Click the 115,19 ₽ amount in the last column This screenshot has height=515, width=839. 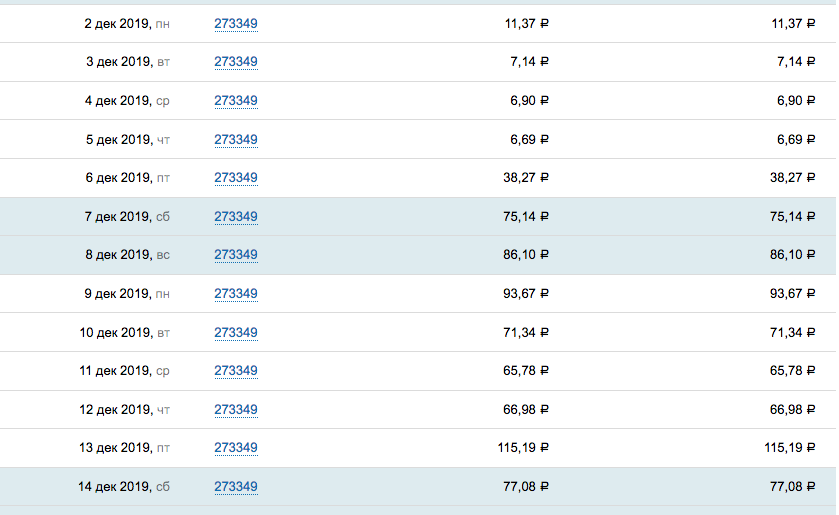point(778,449)
